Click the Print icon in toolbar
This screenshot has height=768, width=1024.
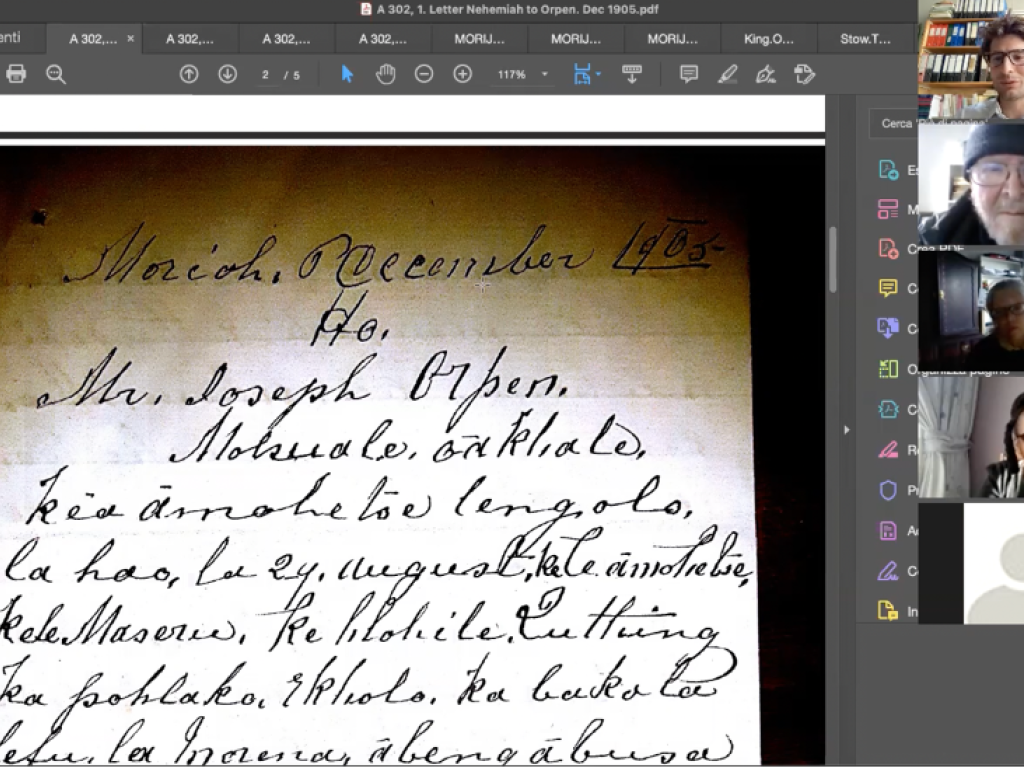16,74
